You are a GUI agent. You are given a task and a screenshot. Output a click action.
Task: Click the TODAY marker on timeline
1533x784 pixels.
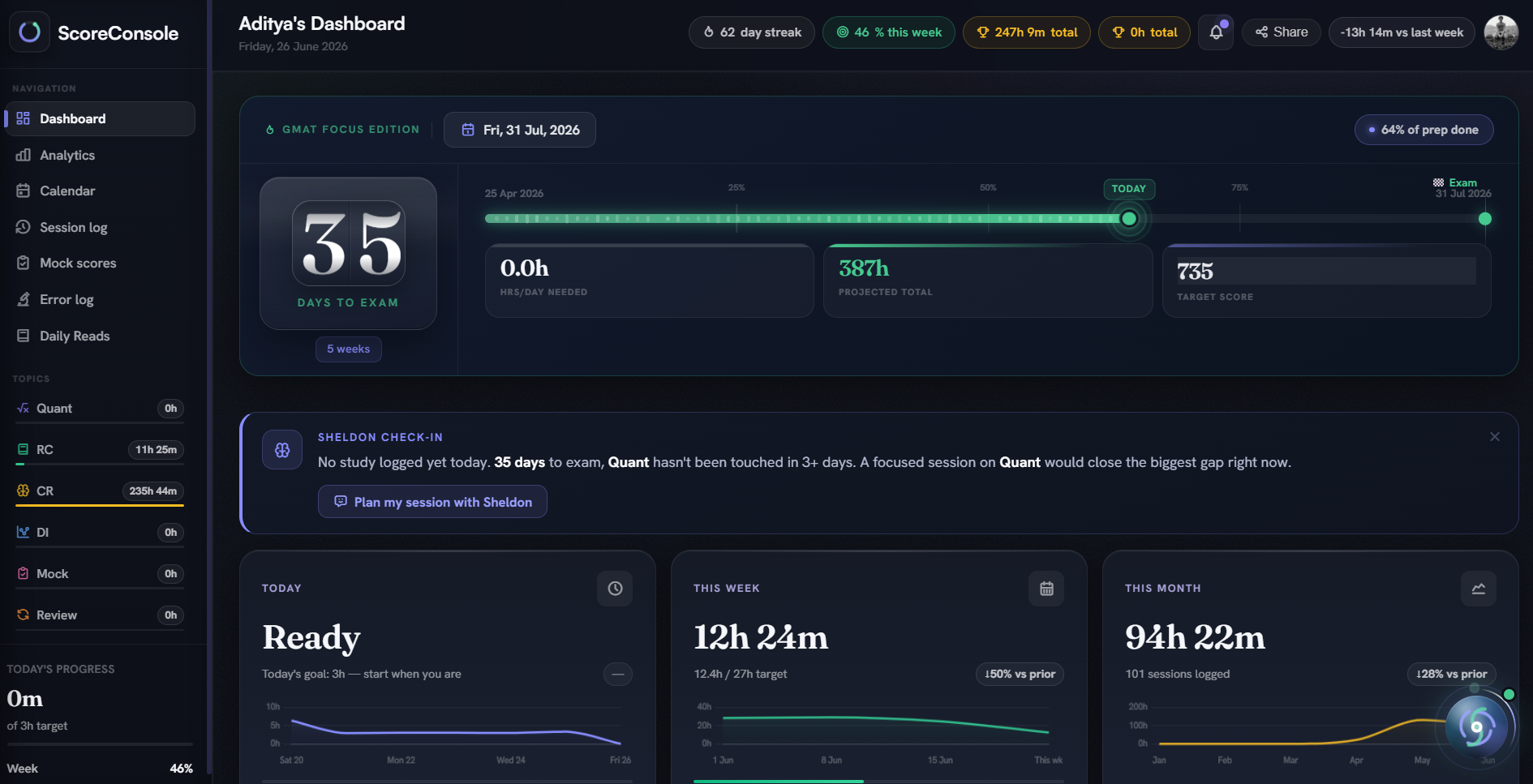(1129, 189)
